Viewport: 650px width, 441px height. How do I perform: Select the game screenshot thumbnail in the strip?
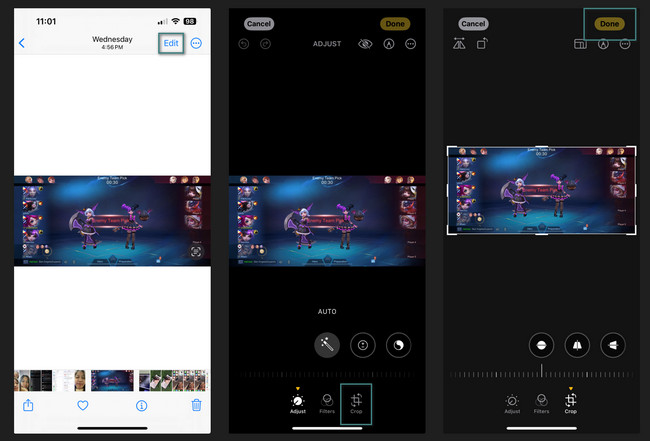click(112, 380)
